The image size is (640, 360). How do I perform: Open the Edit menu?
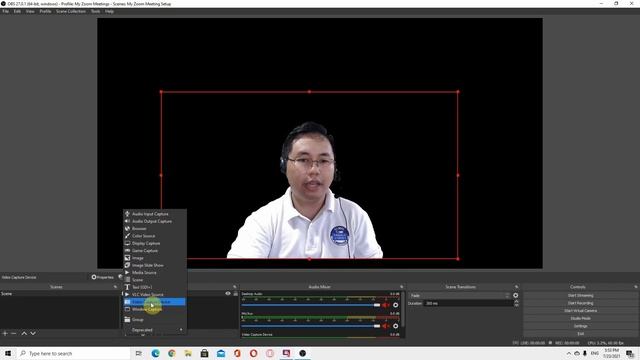point(17,11)
